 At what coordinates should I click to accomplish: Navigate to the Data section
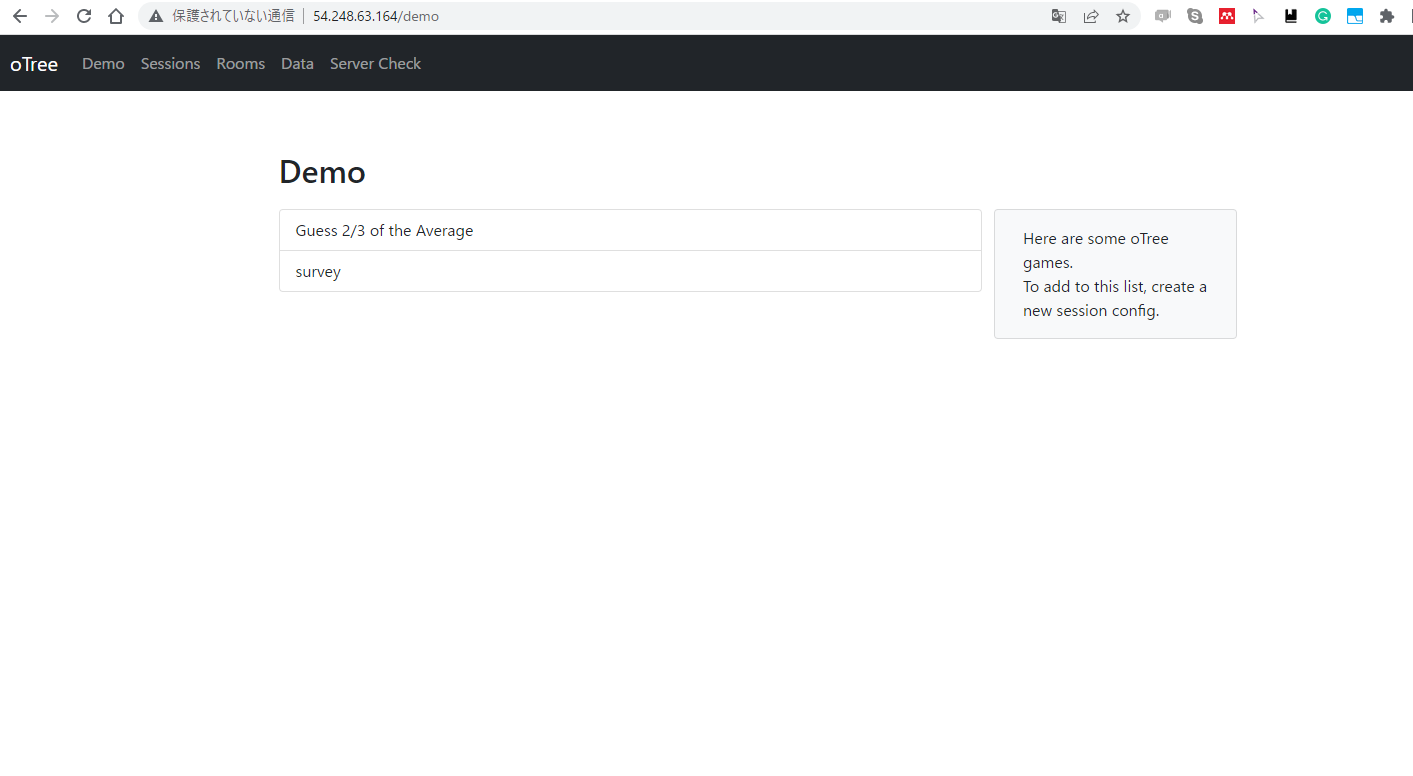pyautogui.click(x=297, y=63)
